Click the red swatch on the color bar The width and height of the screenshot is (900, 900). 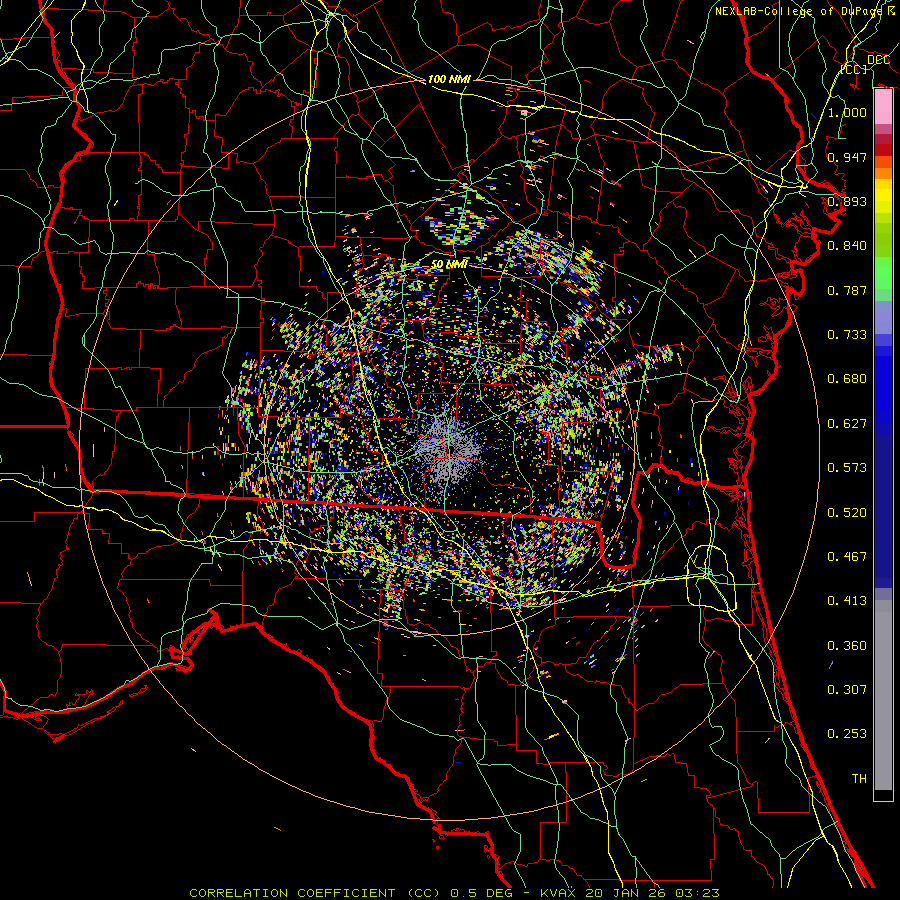pos(883,150)
